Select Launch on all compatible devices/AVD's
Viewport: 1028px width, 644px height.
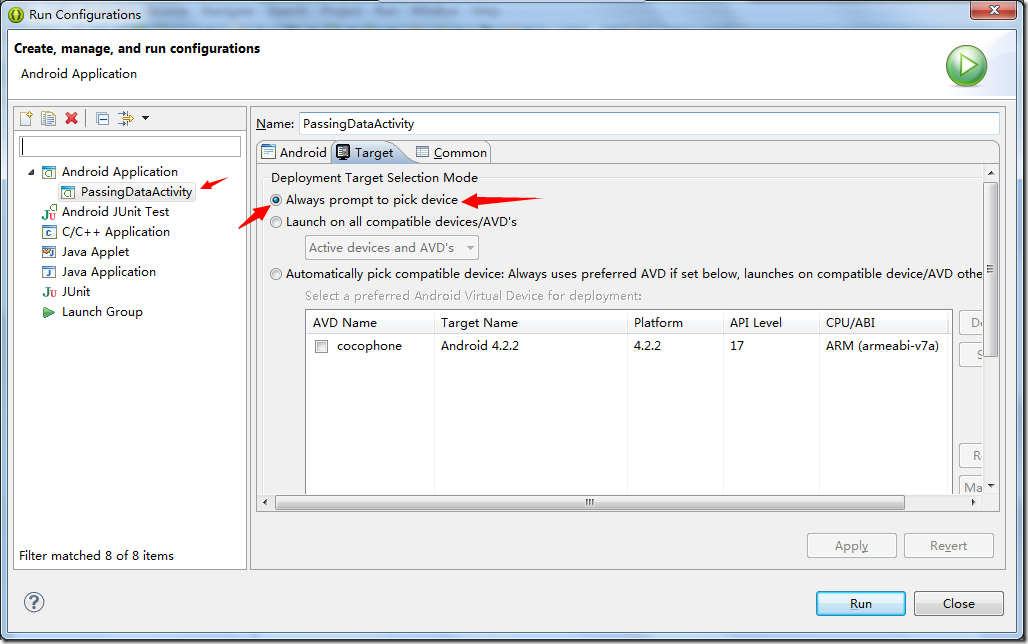276,222
